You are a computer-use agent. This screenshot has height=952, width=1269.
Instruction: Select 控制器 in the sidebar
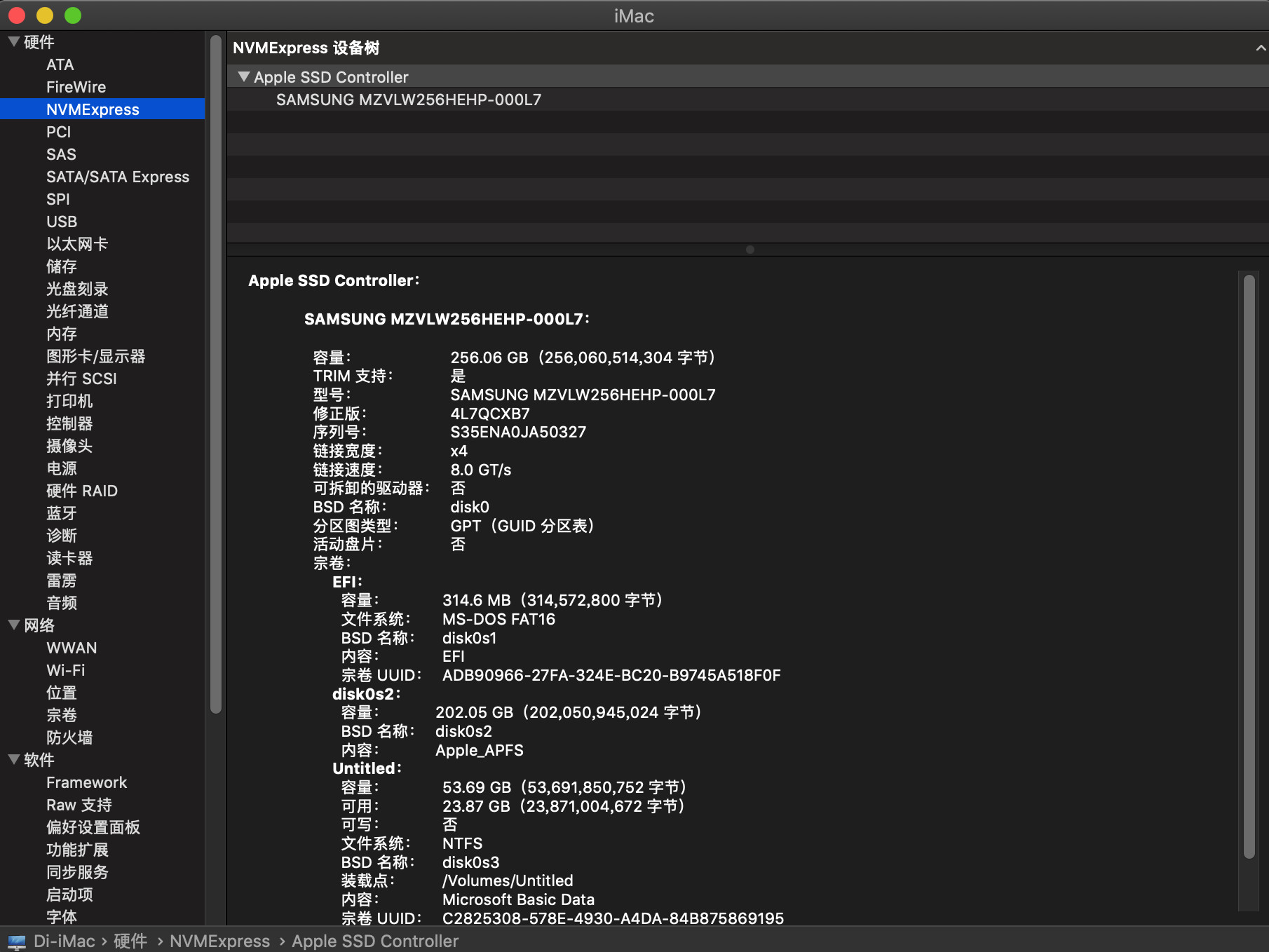[x=69, y=423]
